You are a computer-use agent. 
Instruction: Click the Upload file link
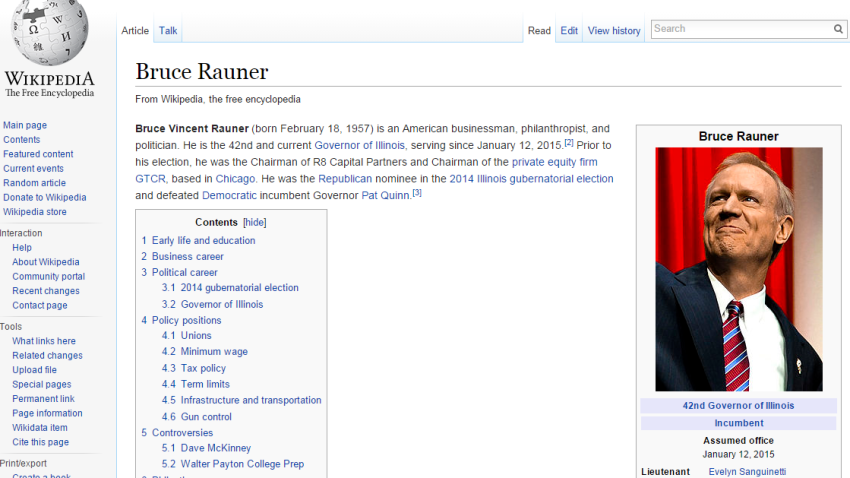pos(34,370)
